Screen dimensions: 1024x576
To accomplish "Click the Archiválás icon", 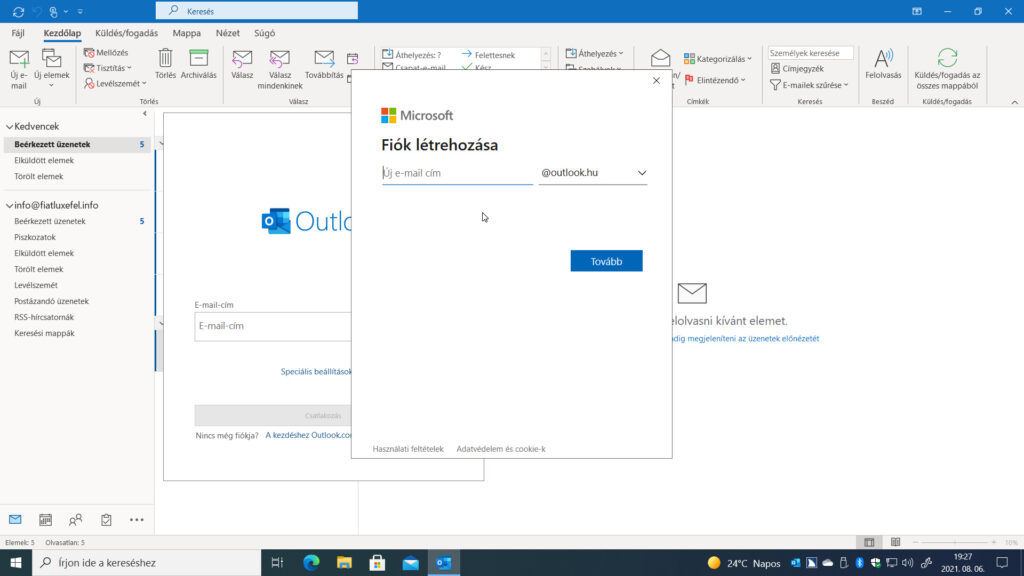I will (x=199, y=58).
